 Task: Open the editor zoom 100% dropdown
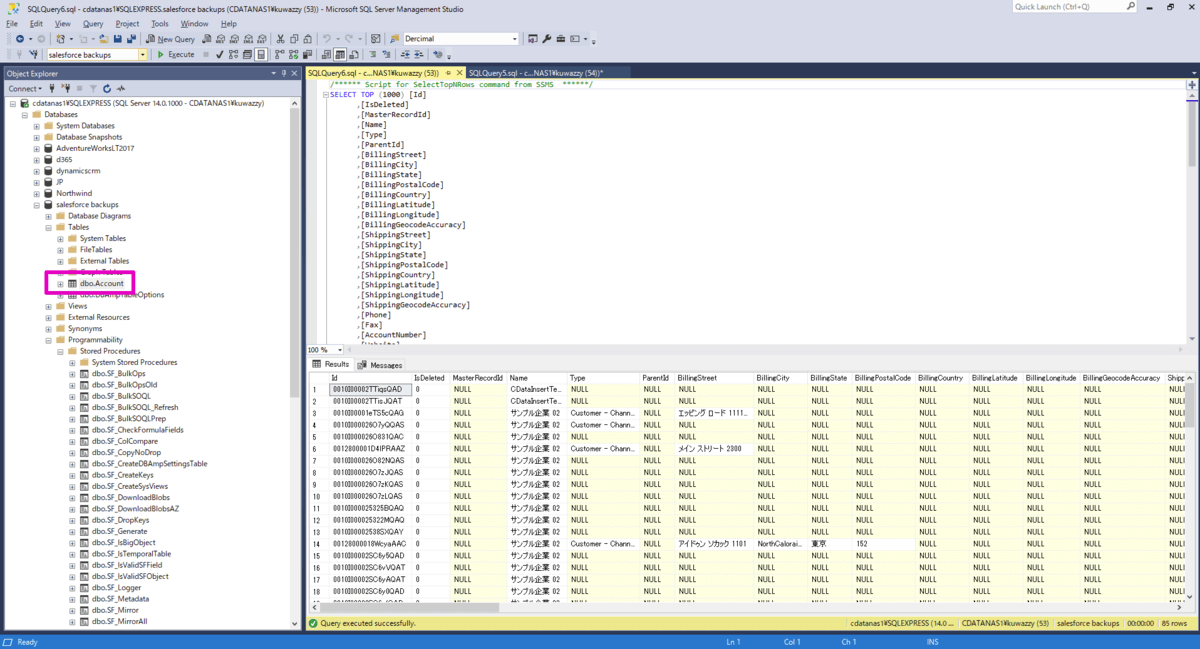click(x=338, y=350)
